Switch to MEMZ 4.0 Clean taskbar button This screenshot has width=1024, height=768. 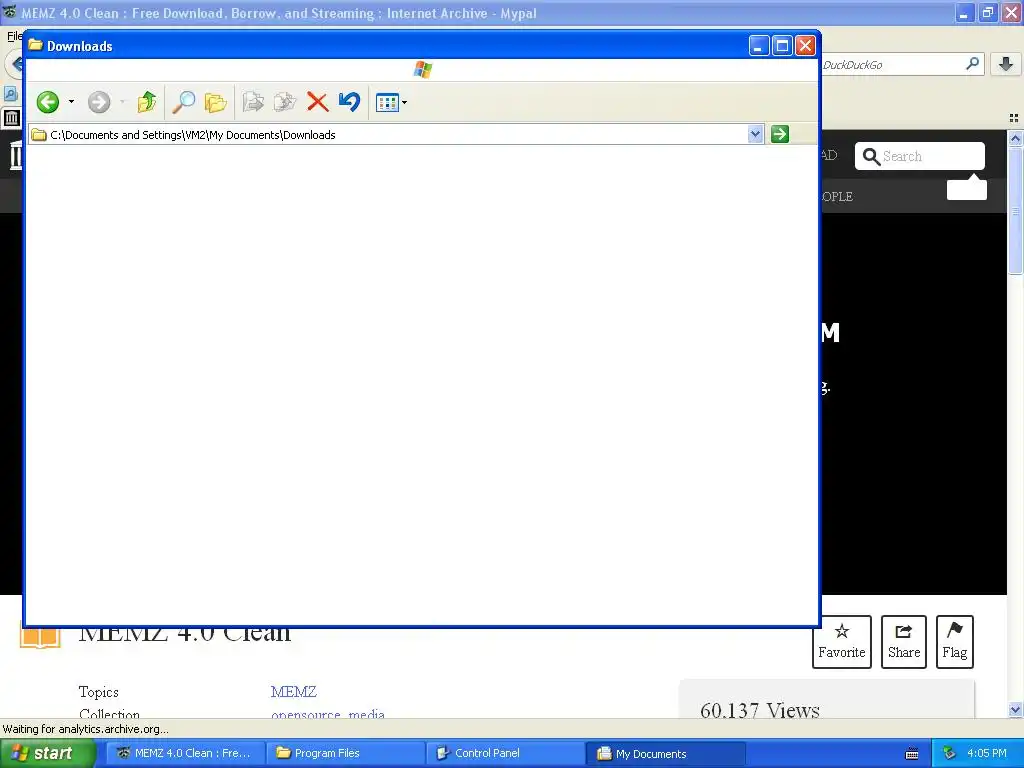pos(185,753)
